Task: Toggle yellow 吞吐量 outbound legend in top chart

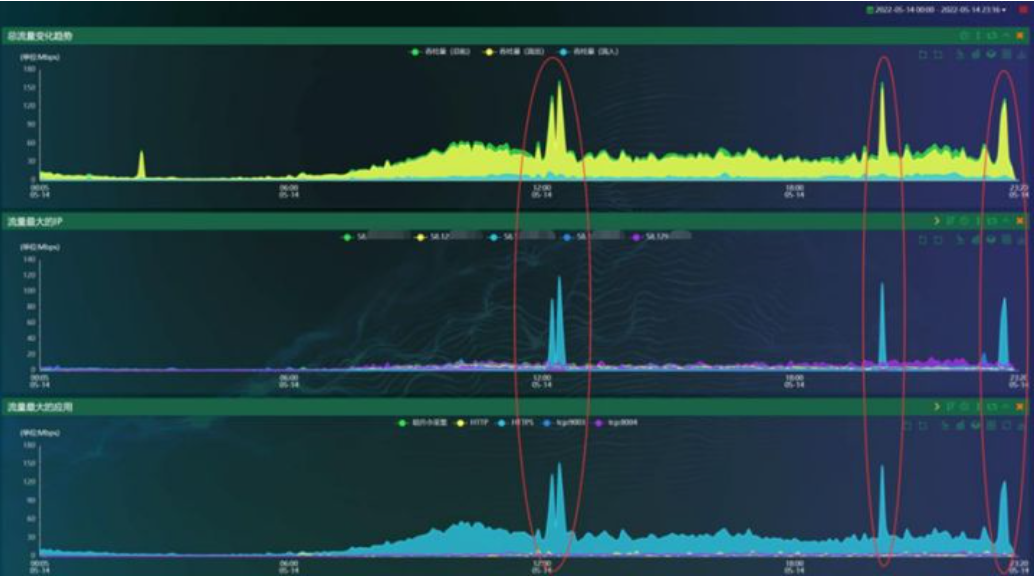Action: (x=514, y=51)
